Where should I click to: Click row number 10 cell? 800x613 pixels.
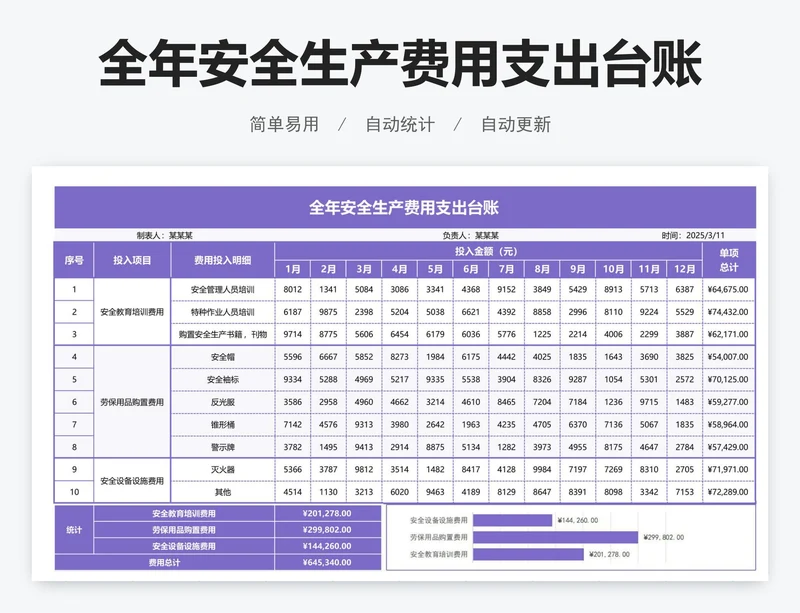tap(74, 492)
